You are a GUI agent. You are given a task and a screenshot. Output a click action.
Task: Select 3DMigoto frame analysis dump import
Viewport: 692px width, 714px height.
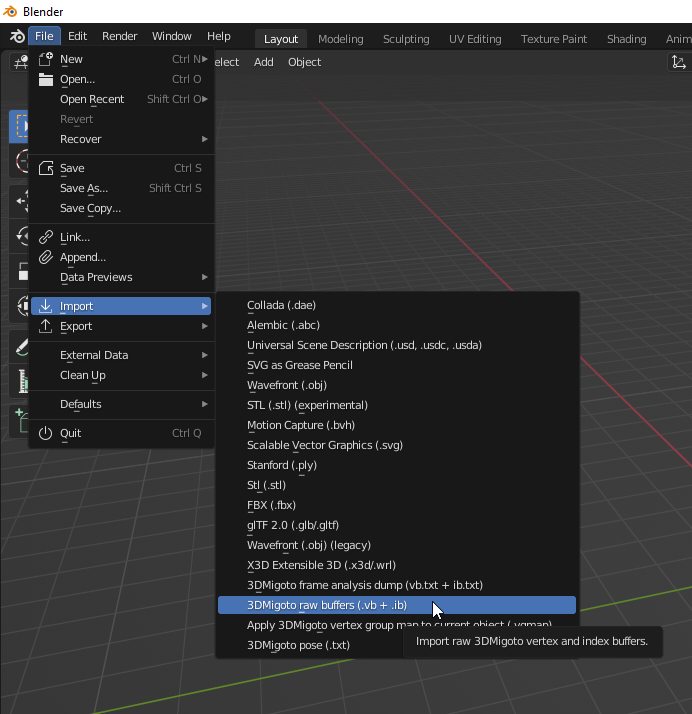(397, 585)
